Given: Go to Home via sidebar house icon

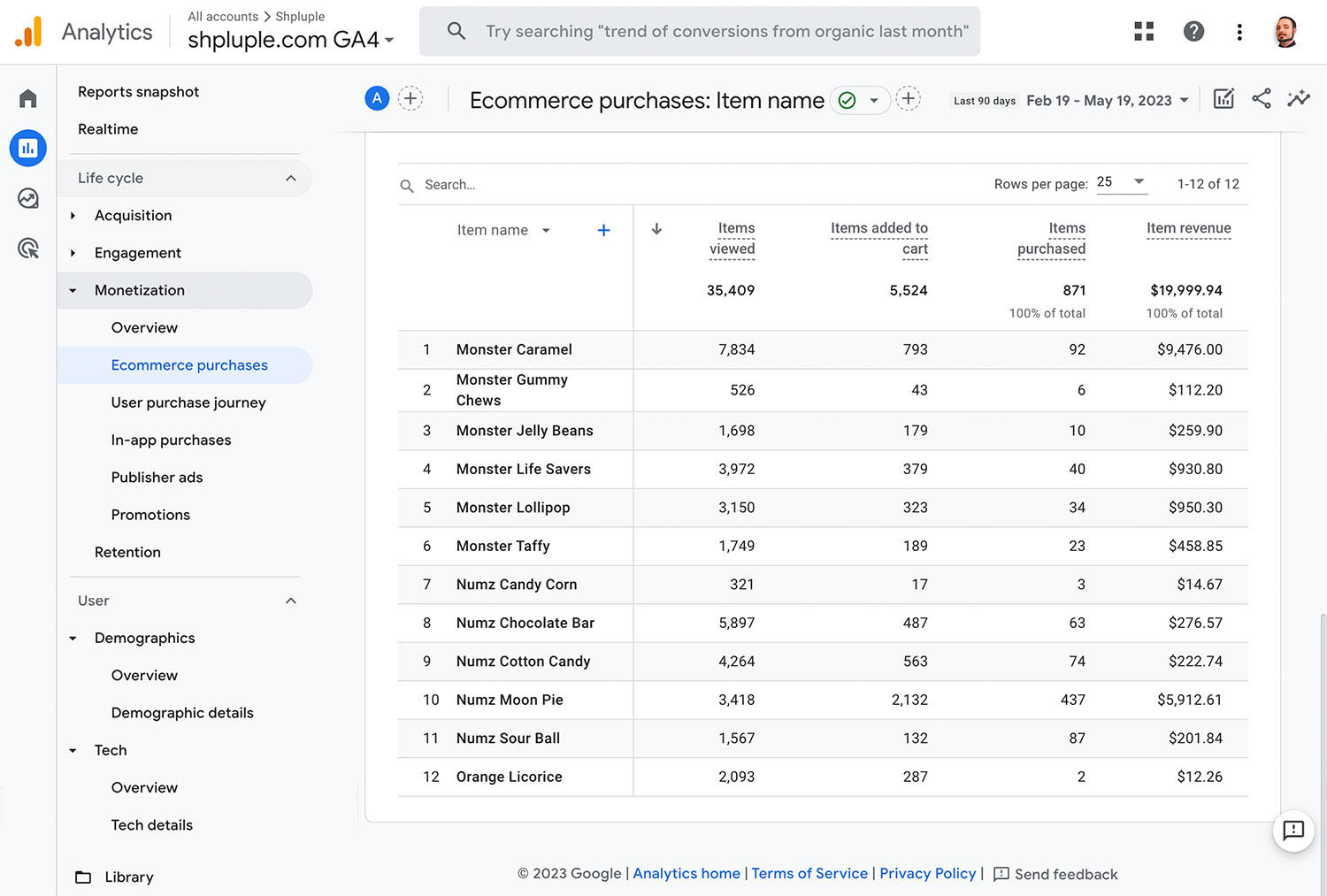Looking at the screenshot, I should click(x=28, y=98).
